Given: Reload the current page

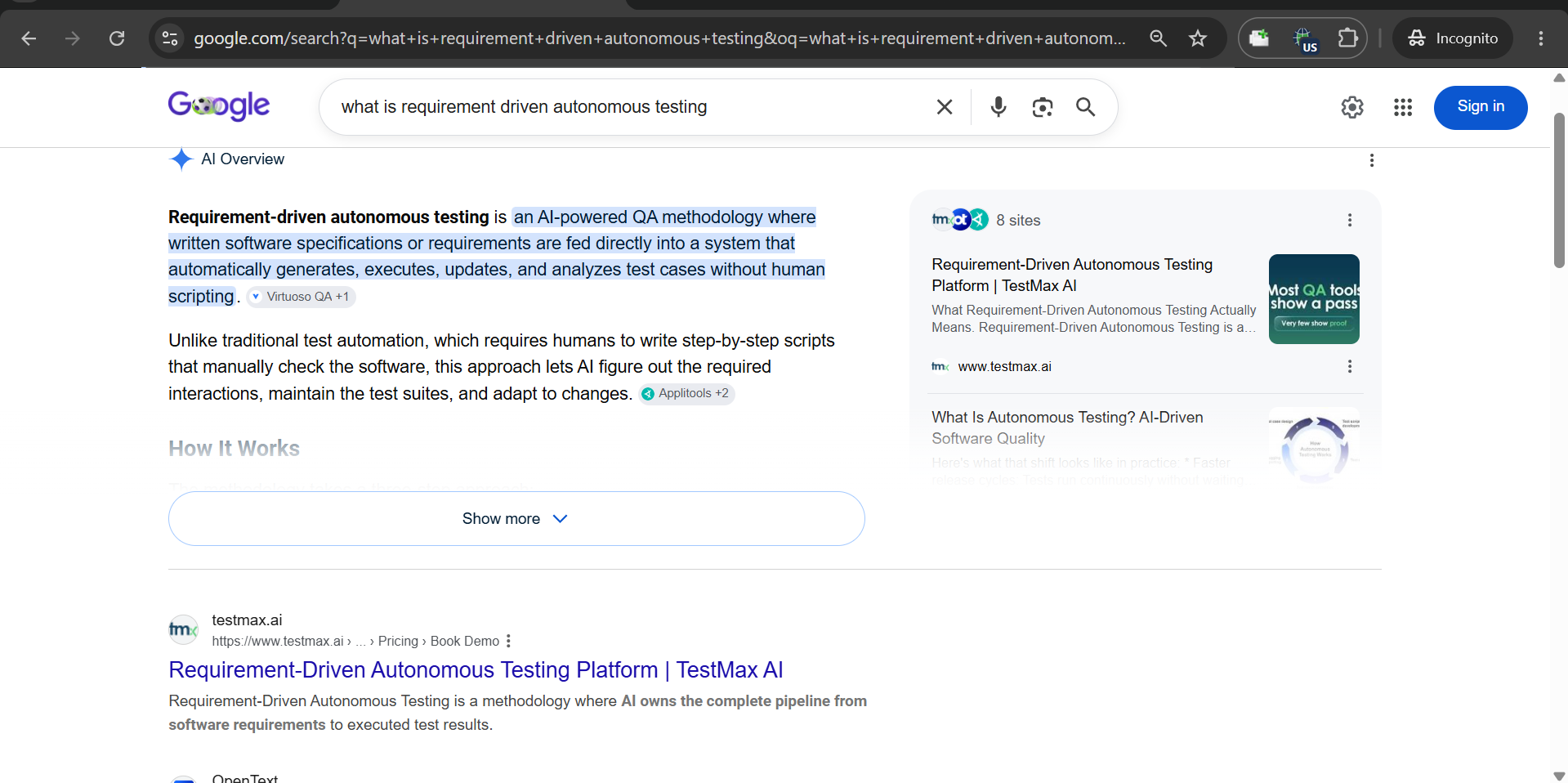Looking at the screenshot, I should point(117,38).
